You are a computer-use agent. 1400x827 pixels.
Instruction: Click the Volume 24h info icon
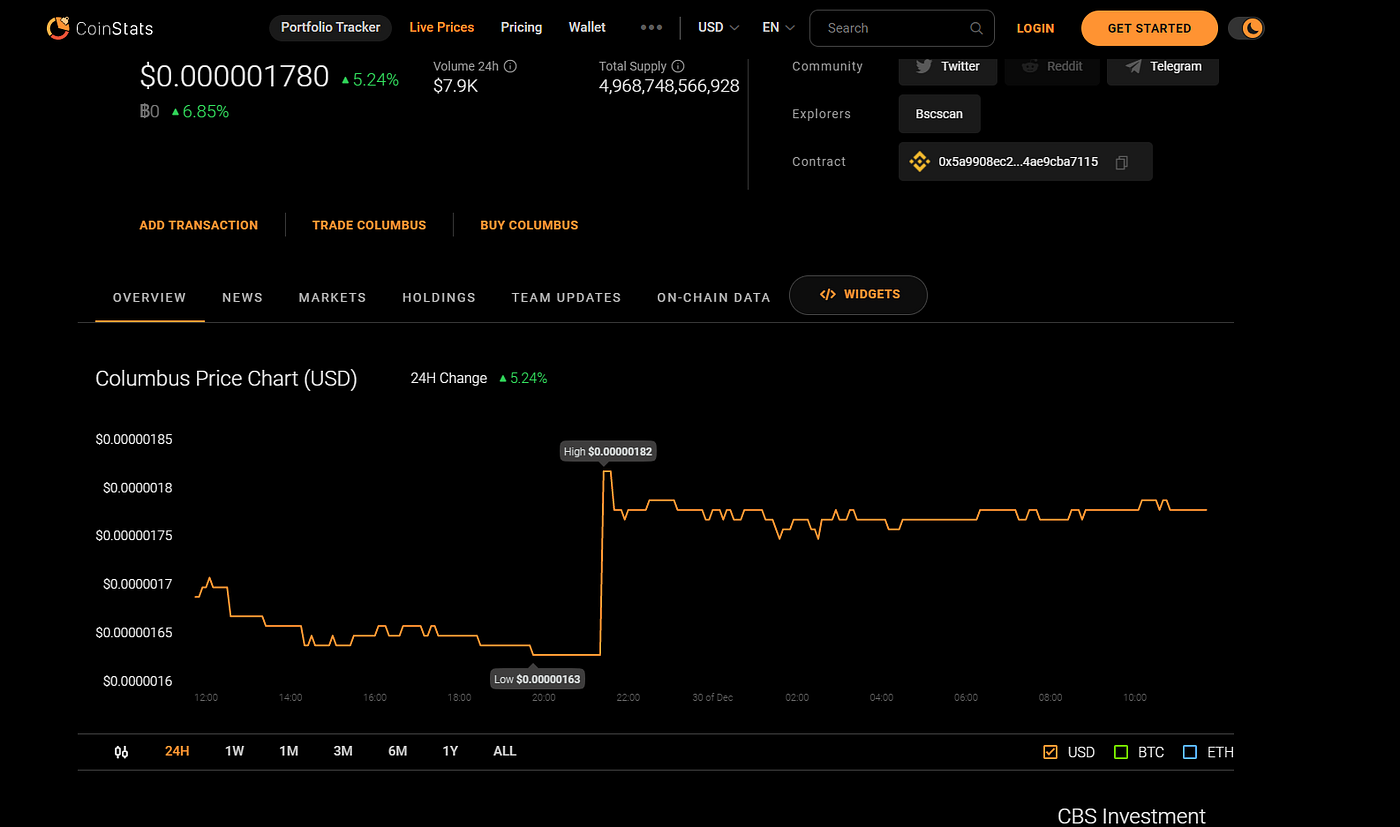pos(510,66)
